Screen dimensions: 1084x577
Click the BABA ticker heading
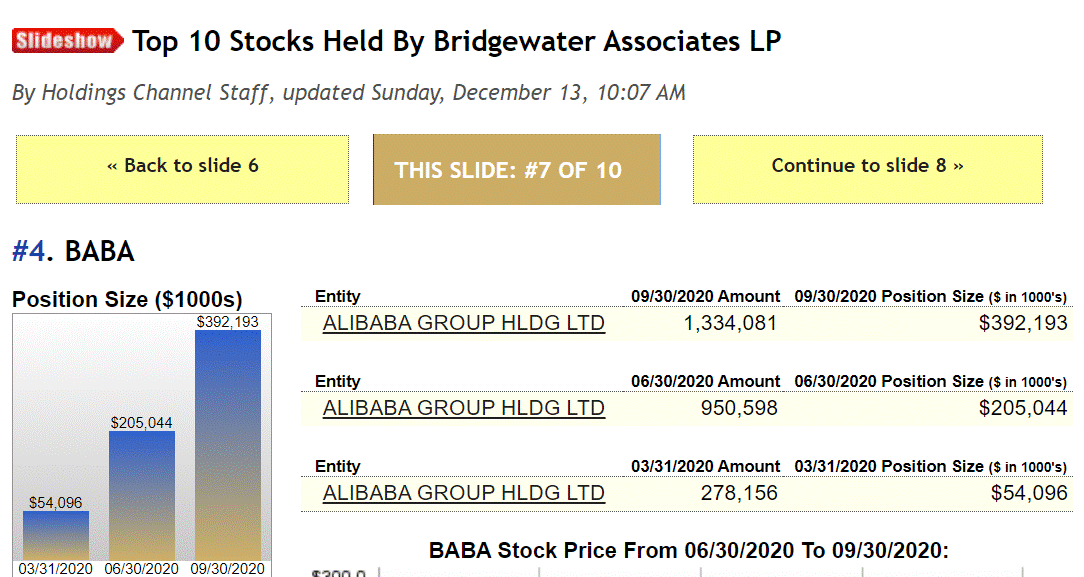point(99,251)
